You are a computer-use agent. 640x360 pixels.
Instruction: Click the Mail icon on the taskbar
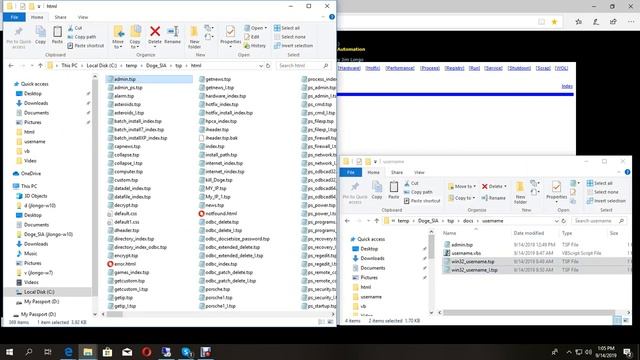(127, 351)
